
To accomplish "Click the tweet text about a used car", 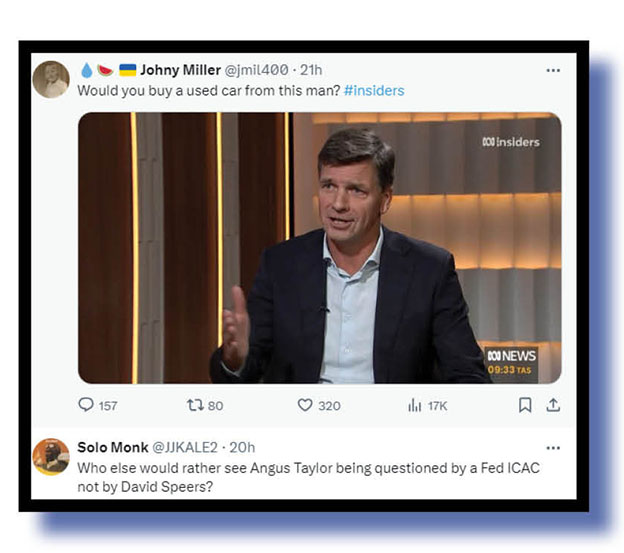I will coord(208,90).
